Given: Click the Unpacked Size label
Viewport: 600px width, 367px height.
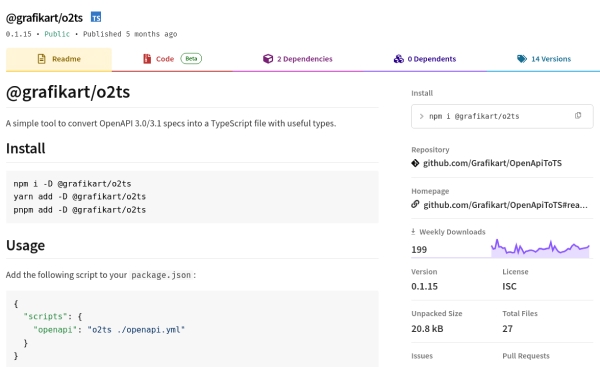Looking at the screenshot, I should click(437, 313).
